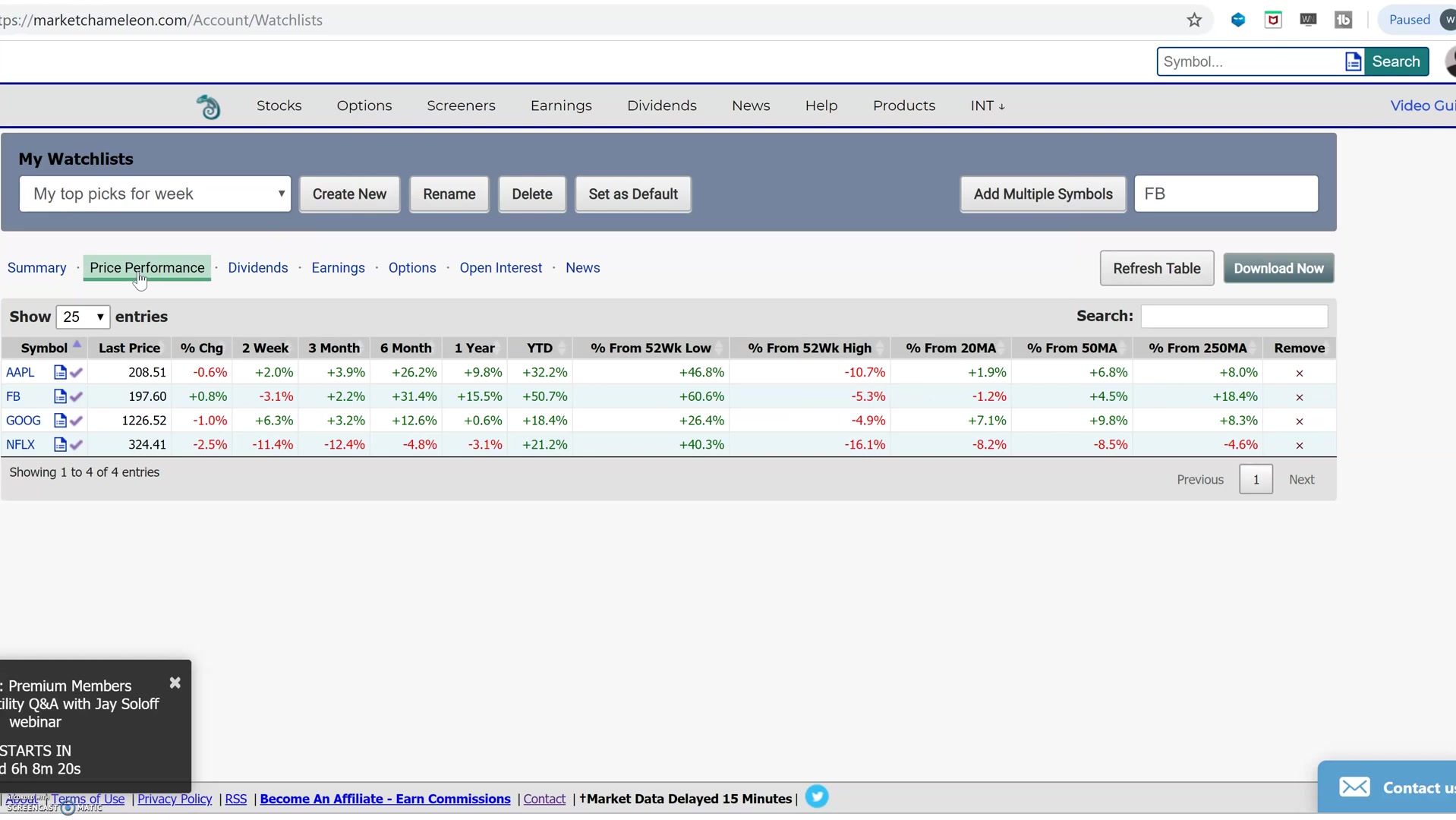Click the document icon inside the Symbol search box
1456x820 pixels.
[x=1354, y=61]
